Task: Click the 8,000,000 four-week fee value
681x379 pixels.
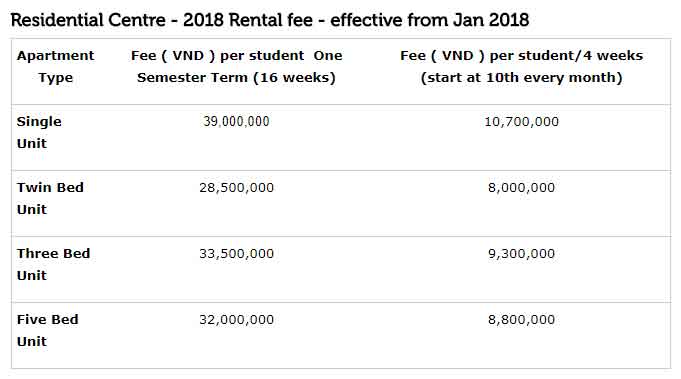Action: pos(521,188)
